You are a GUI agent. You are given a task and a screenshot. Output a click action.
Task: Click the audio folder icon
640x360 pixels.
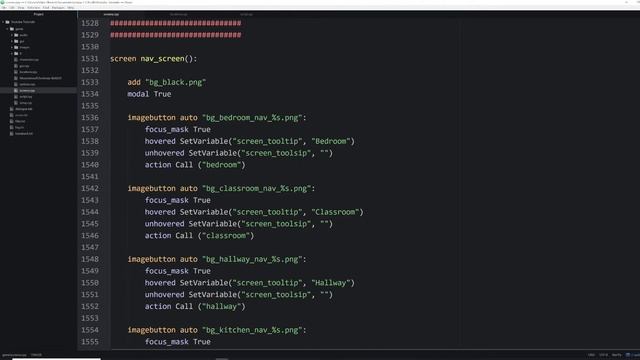click(16, 35)
